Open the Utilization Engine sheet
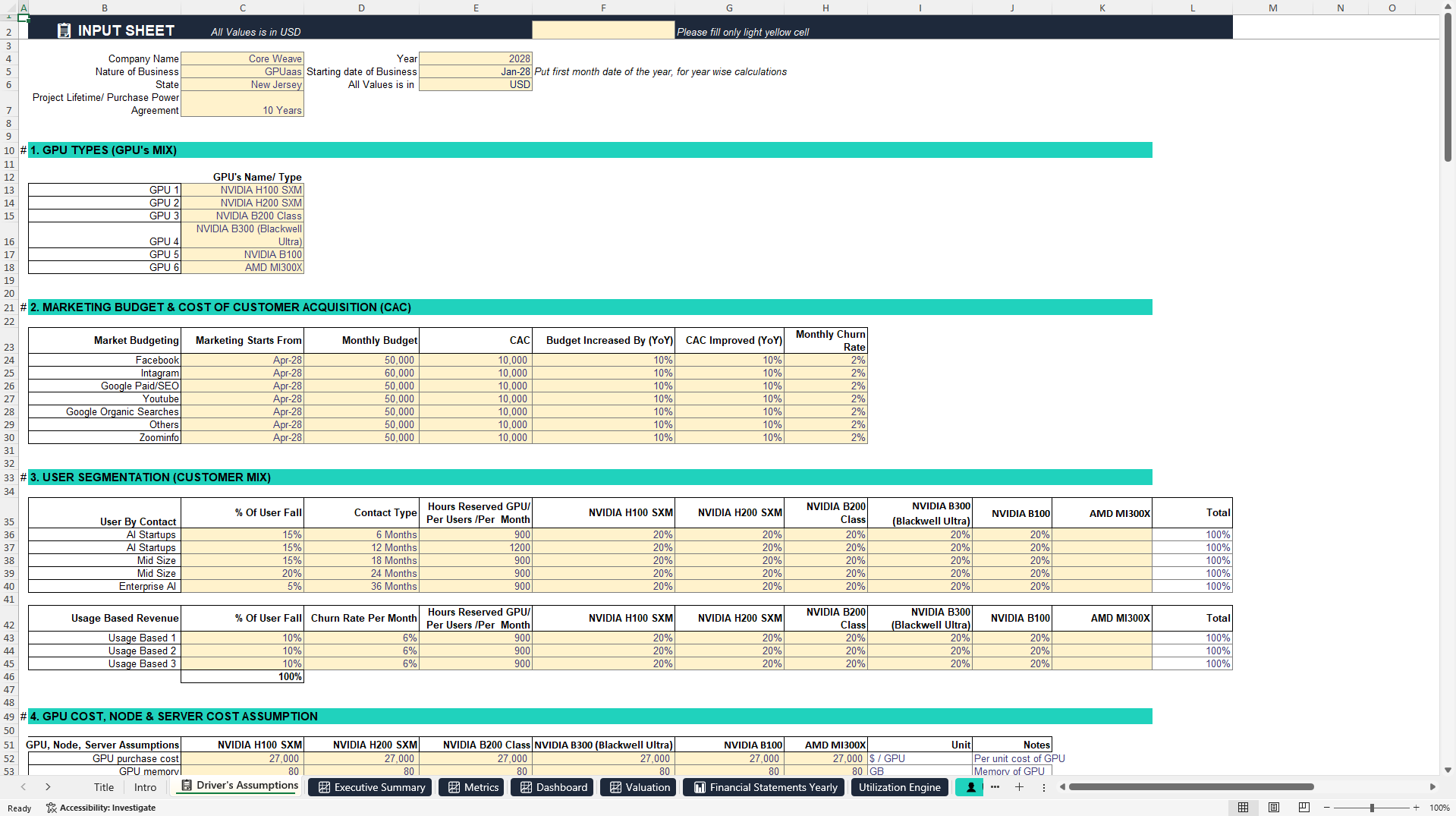Screen dimensions: 1456x816 tap(899, 787)
